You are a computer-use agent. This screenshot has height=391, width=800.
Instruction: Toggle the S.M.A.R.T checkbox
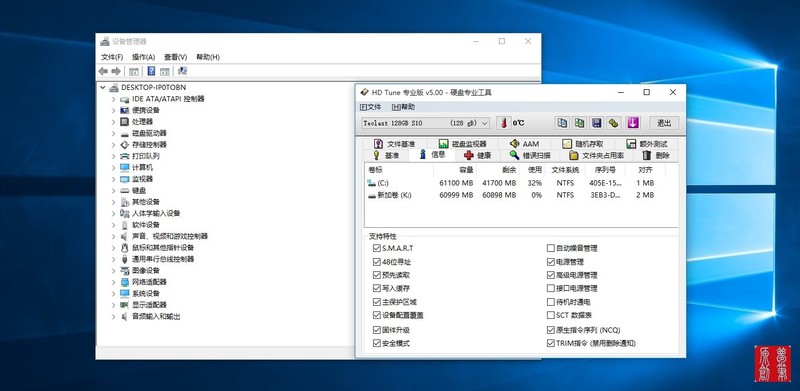coord(377,248)
